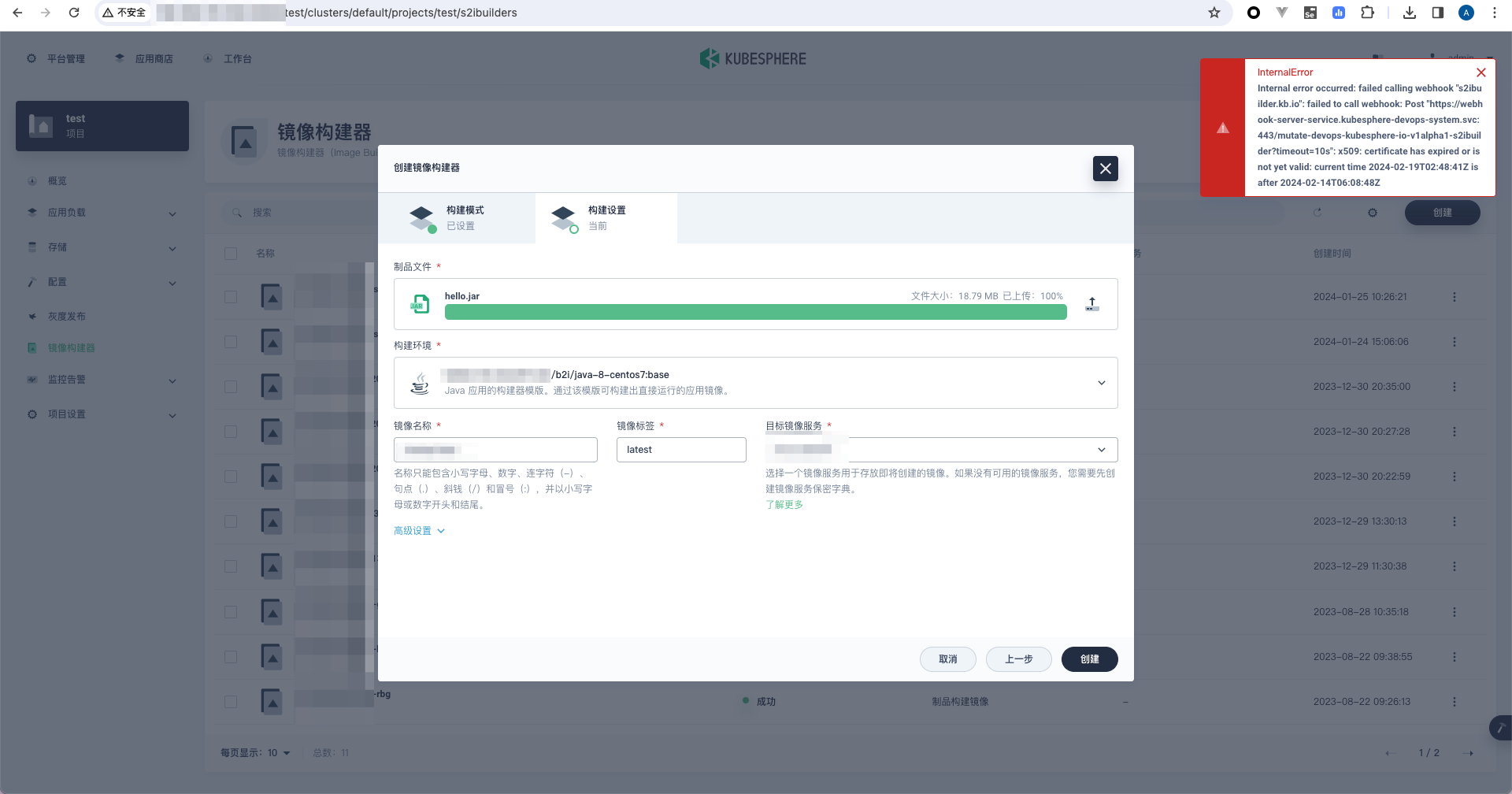
Task: Check the first image builder row
Action: pyautogui.click(x=231, y=297)
